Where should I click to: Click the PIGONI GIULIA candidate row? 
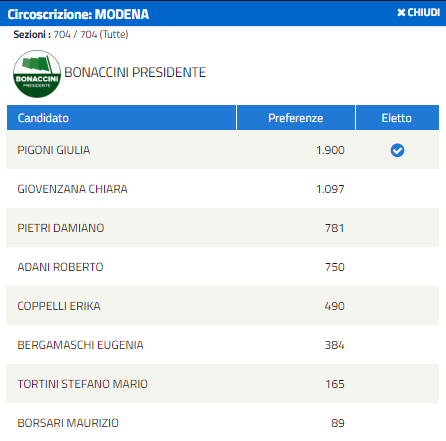pyautogui.click(x=223, y=150)
